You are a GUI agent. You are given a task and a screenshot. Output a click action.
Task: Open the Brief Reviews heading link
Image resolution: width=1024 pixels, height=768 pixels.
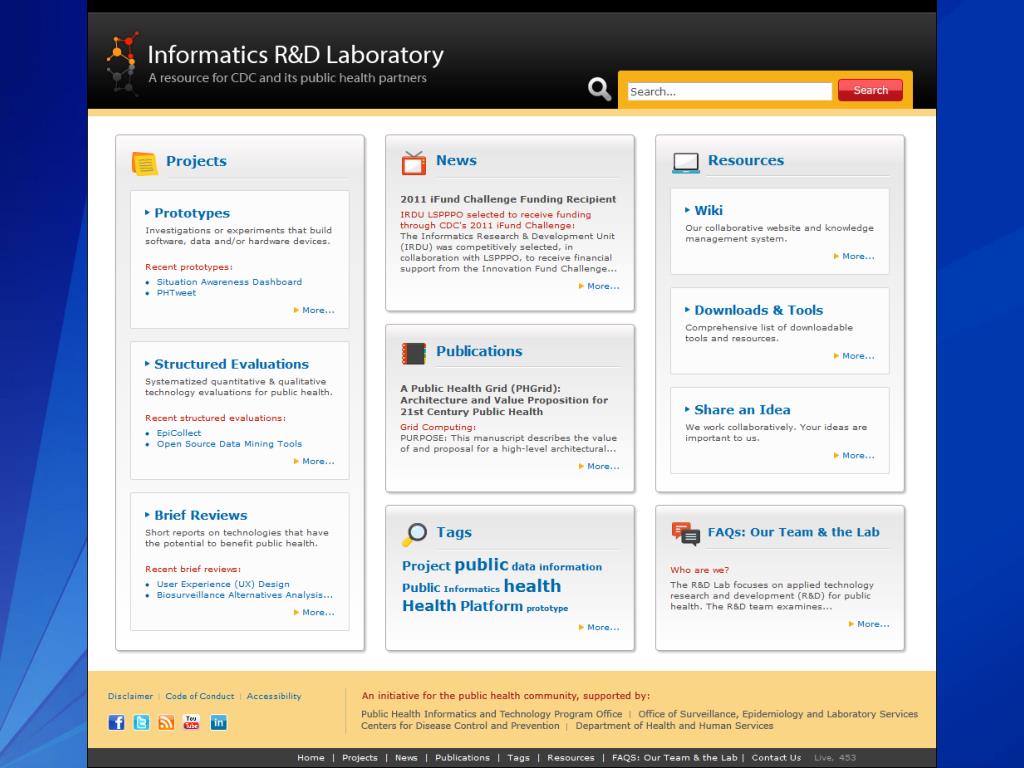(200, 515)
